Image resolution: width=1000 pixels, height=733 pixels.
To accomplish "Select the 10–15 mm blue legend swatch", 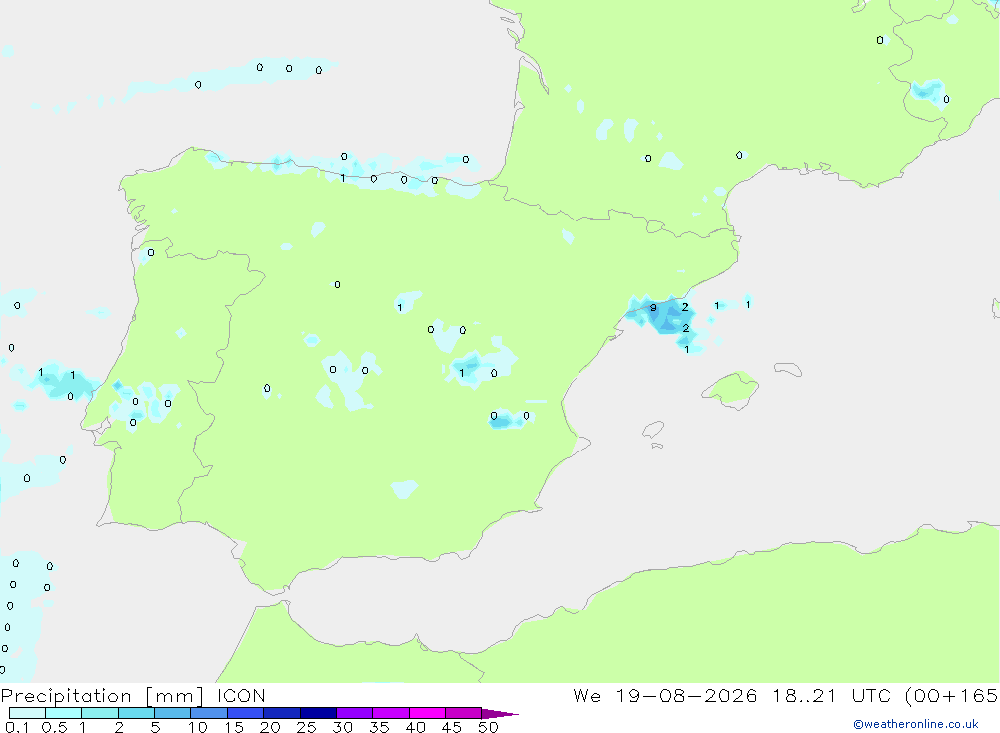I will click(x=209, y=713).
